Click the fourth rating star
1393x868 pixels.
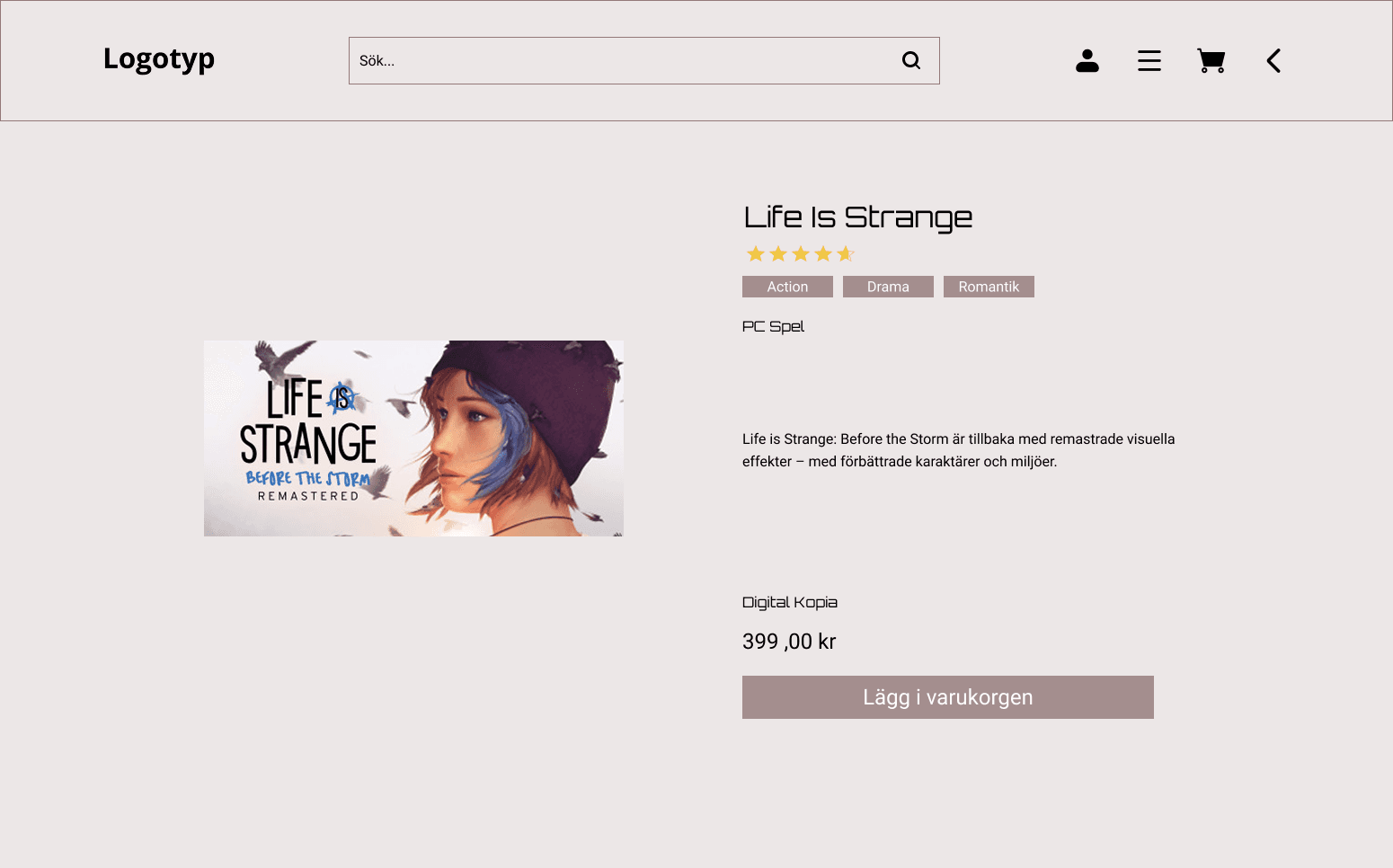coord(823,254)
